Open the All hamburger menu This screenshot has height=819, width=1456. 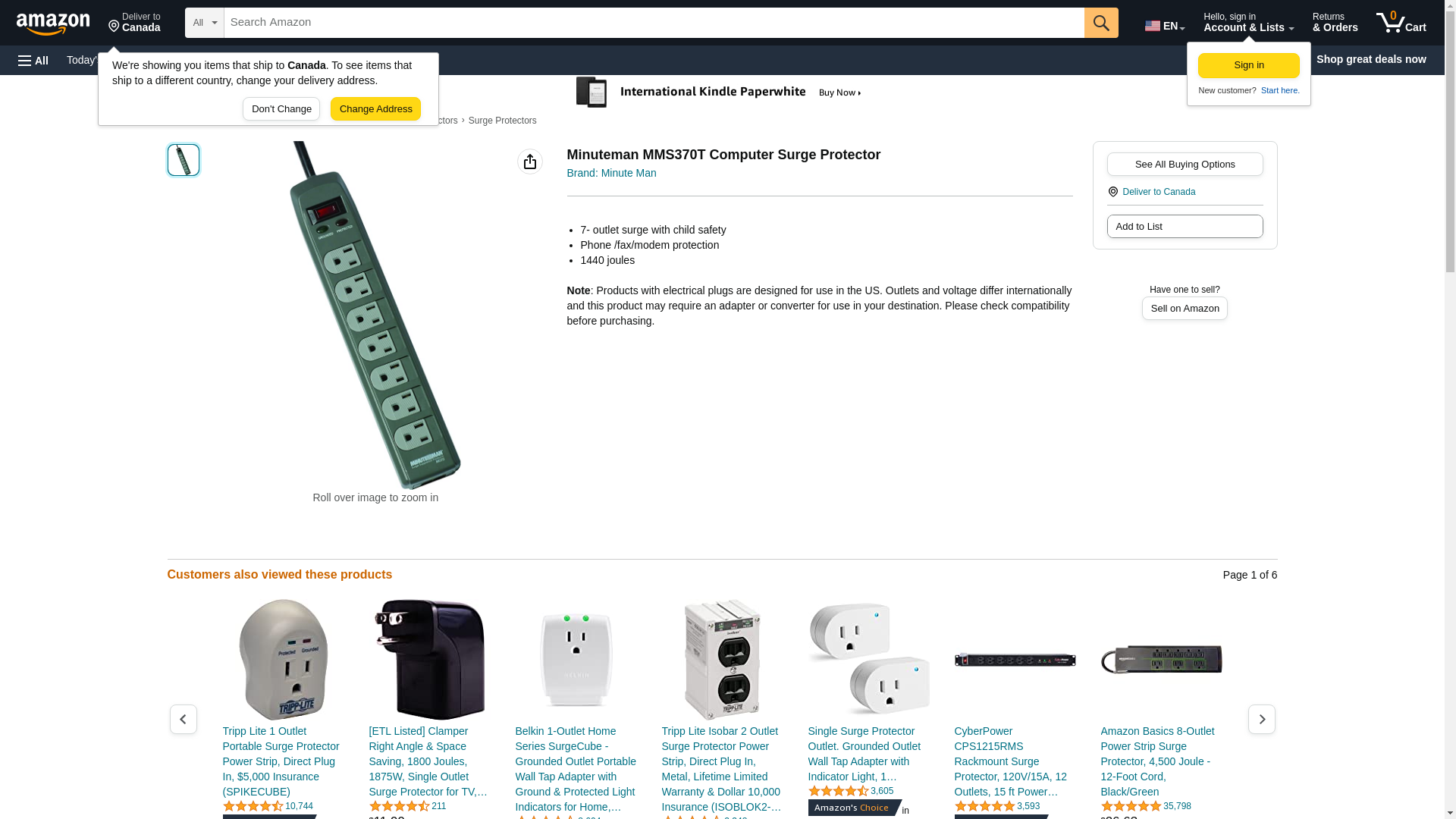point(33,60)
